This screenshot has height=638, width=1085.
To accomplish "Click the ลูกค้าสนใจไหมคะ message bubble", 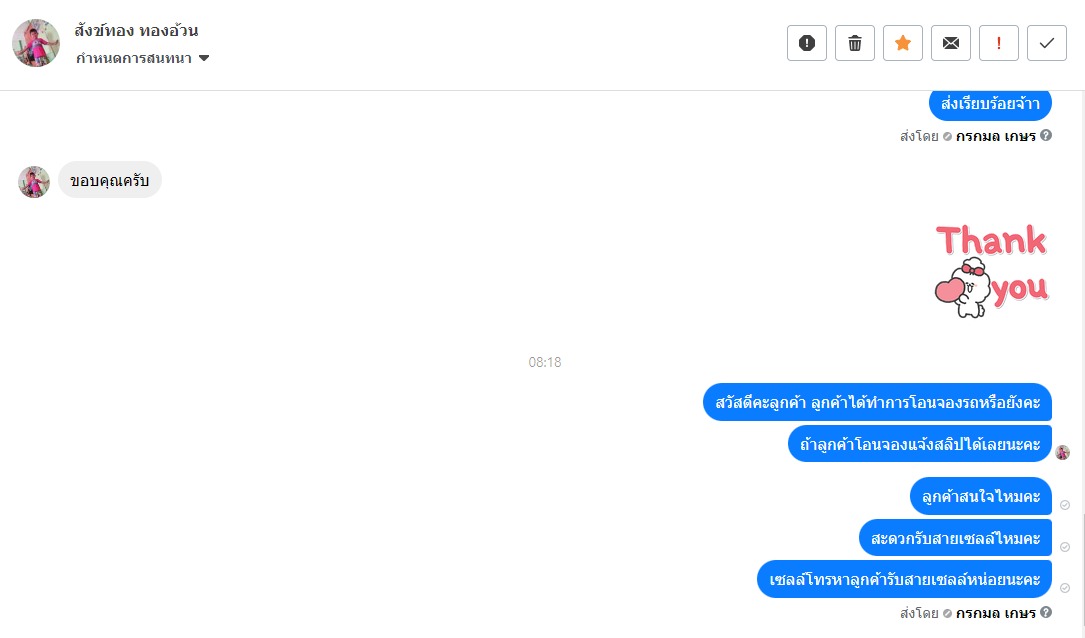I will [x=981, y=496].
